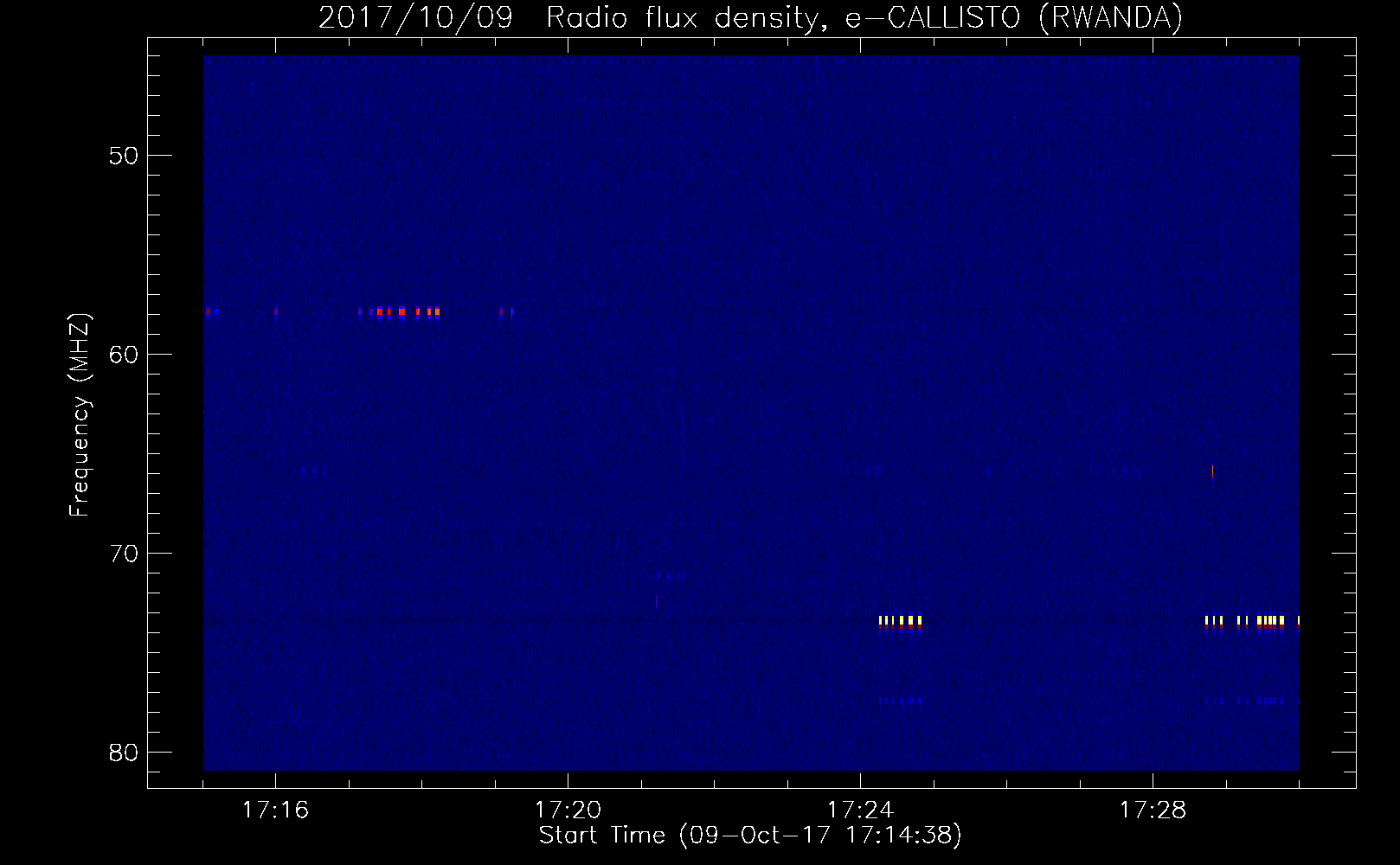1400x865 pixels.
Task: Click the red burst cluster near 58 MHz at 17:17
Action: tap(399, 312)
